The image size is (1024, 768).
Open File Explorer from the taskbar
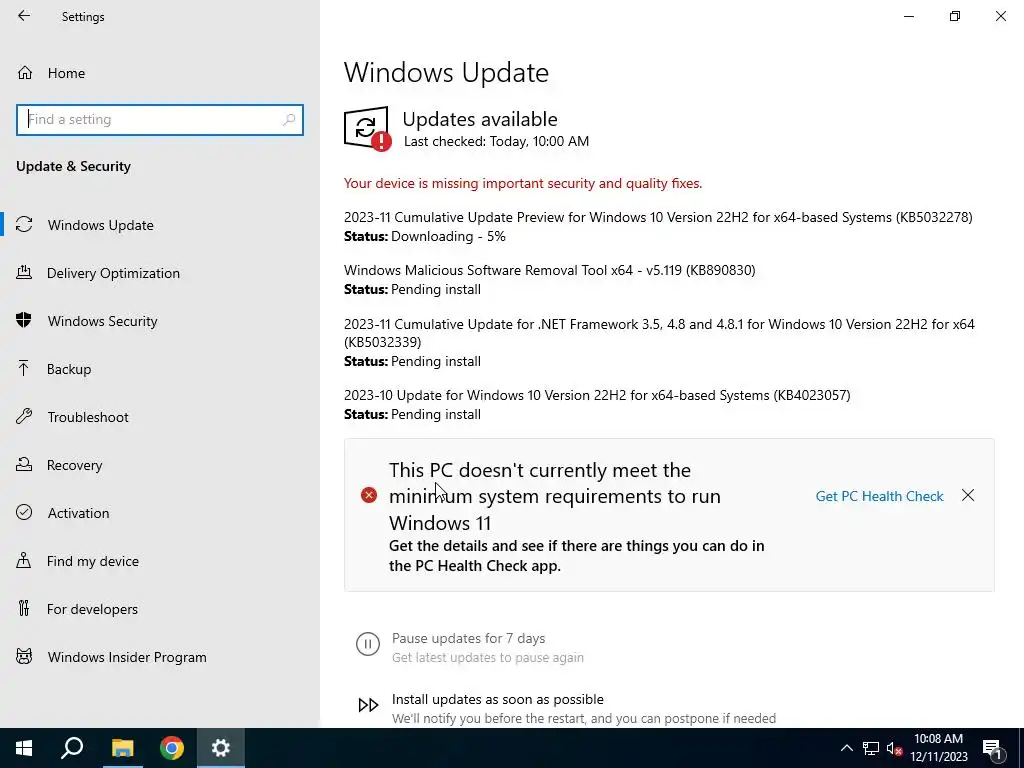point(122,748)
